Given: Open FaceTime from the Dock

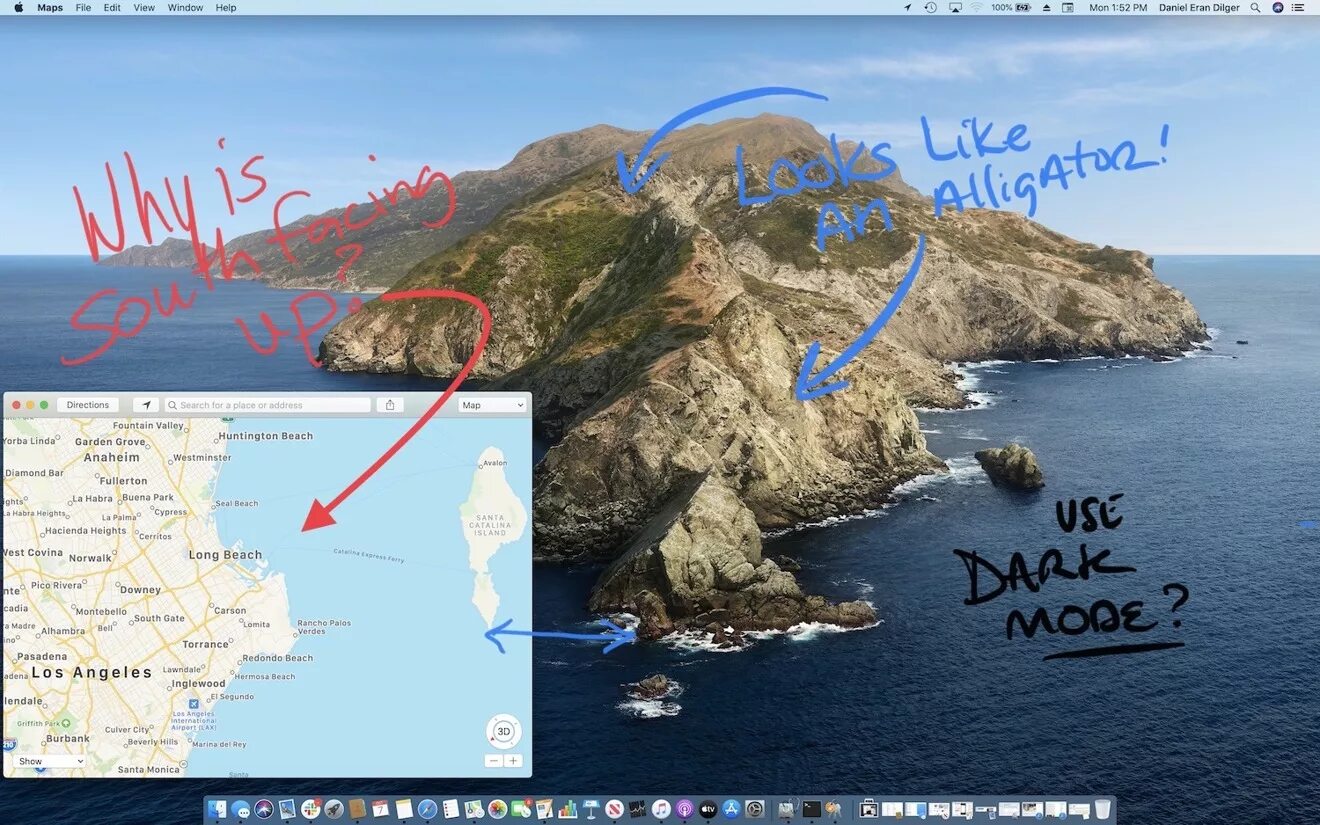Looking at the screenshot, I should (521, 808).
